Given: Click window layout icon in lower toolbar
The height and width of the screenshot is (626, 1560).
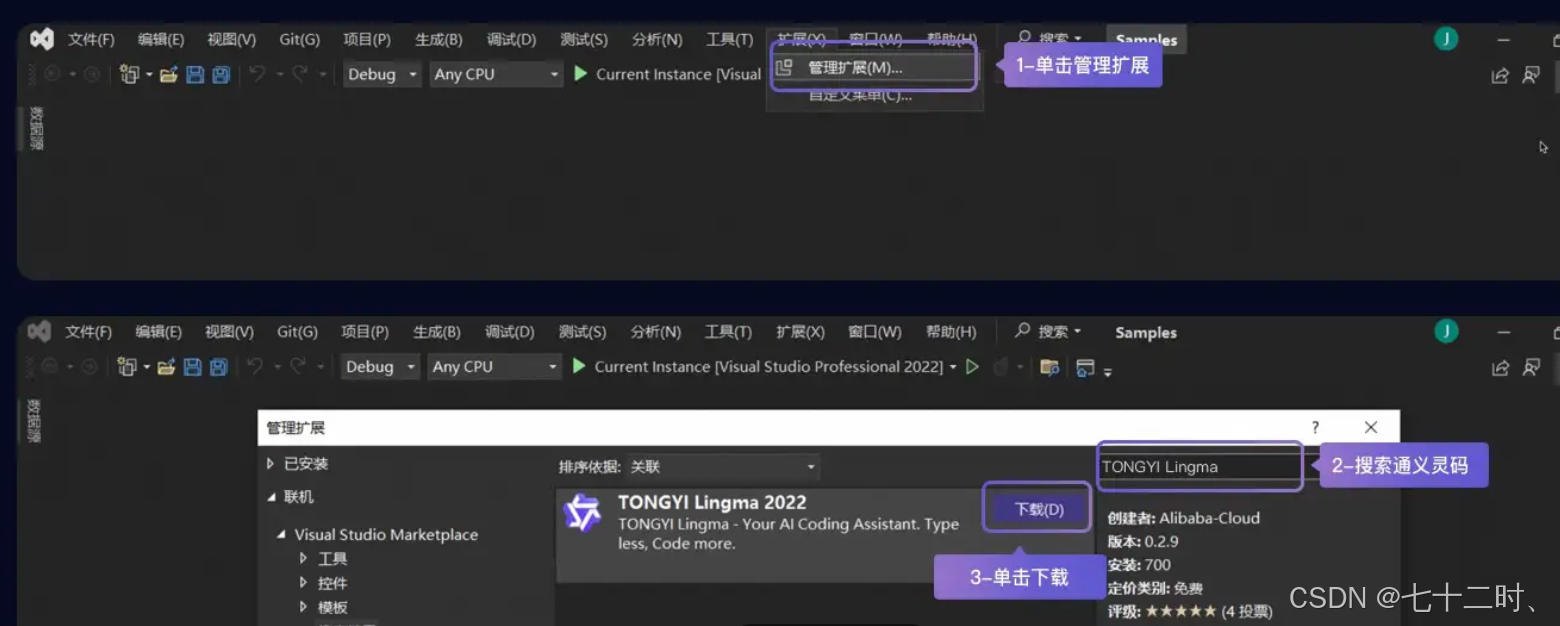Looking at the screenshot, I should pos(1085,367).
